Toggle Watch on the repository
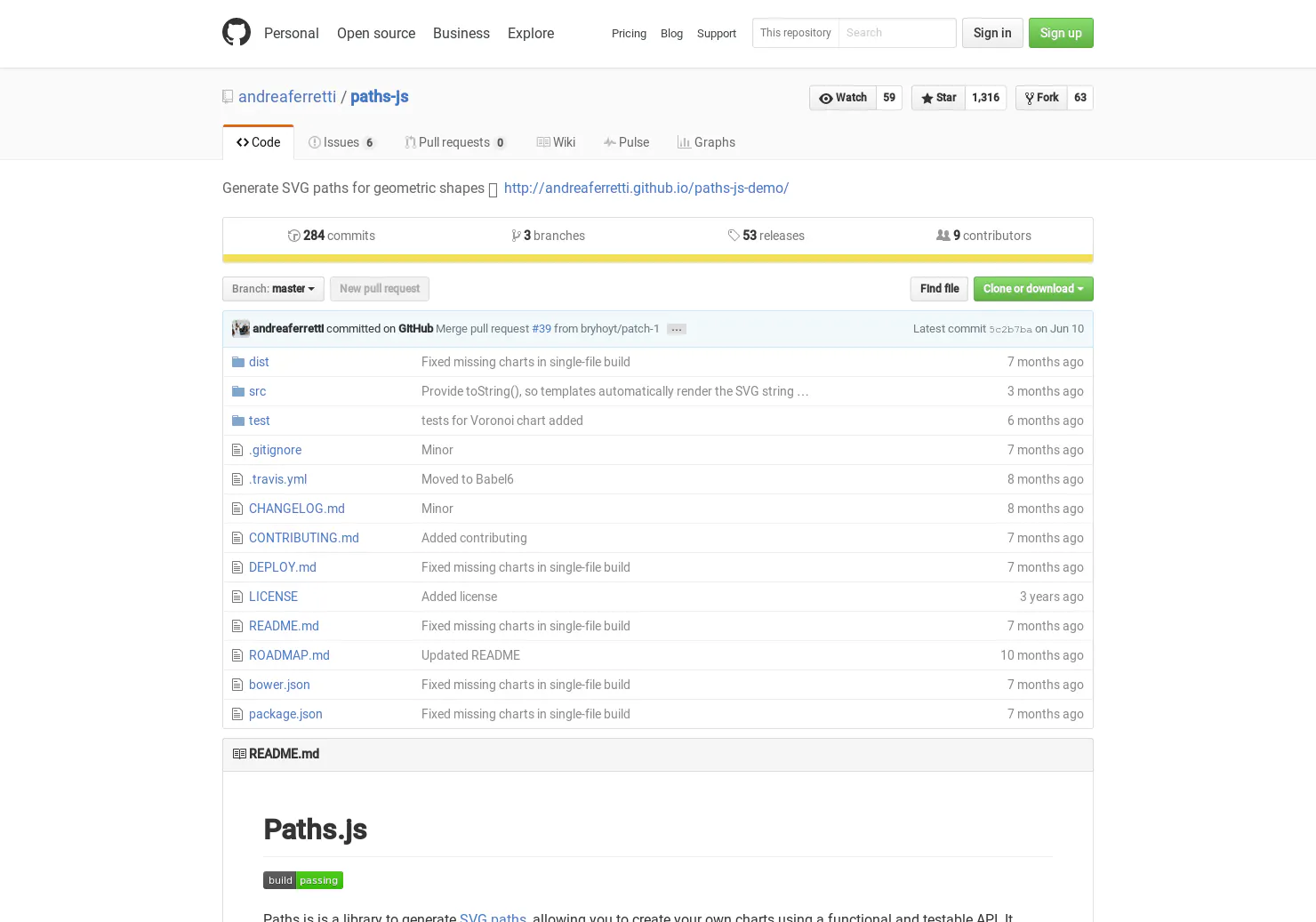Viewport: 1316px width, 922px height. click(843, 98)
